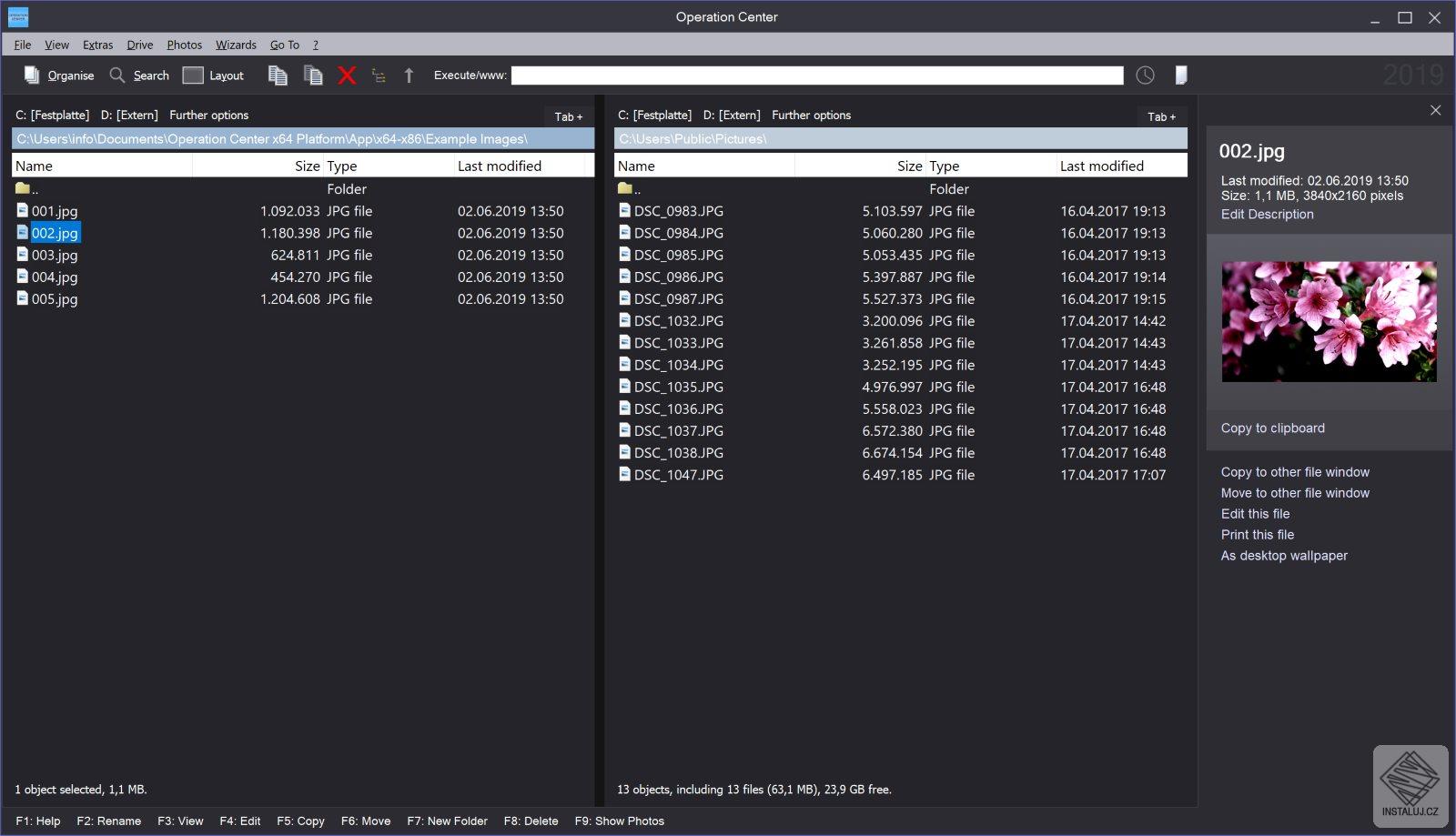Screen dimensions: 1456x836
Task: Select file 005.jpg
Action: pos(47,299)
